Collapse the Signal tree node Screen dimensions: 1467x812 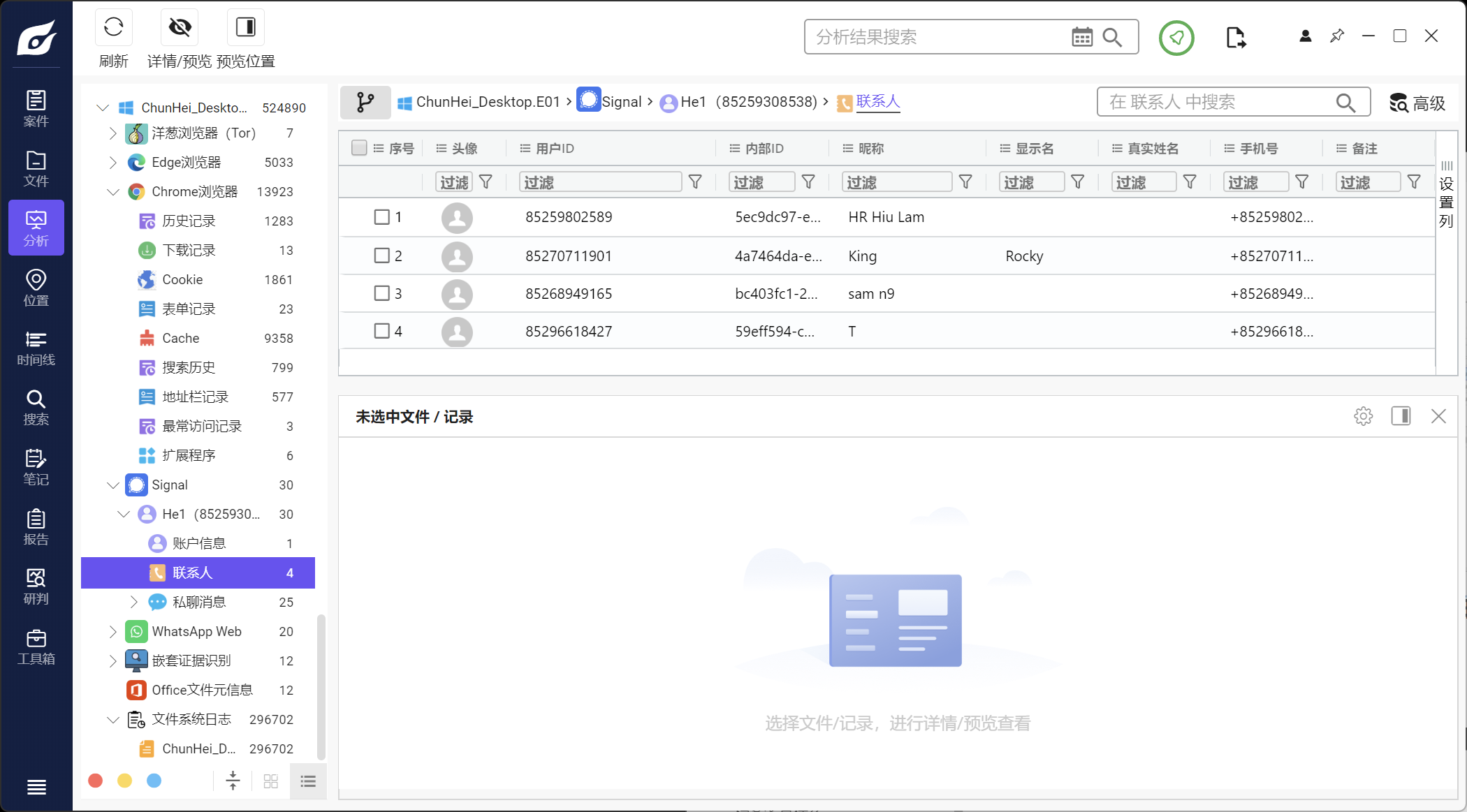(x=113, y=485)
